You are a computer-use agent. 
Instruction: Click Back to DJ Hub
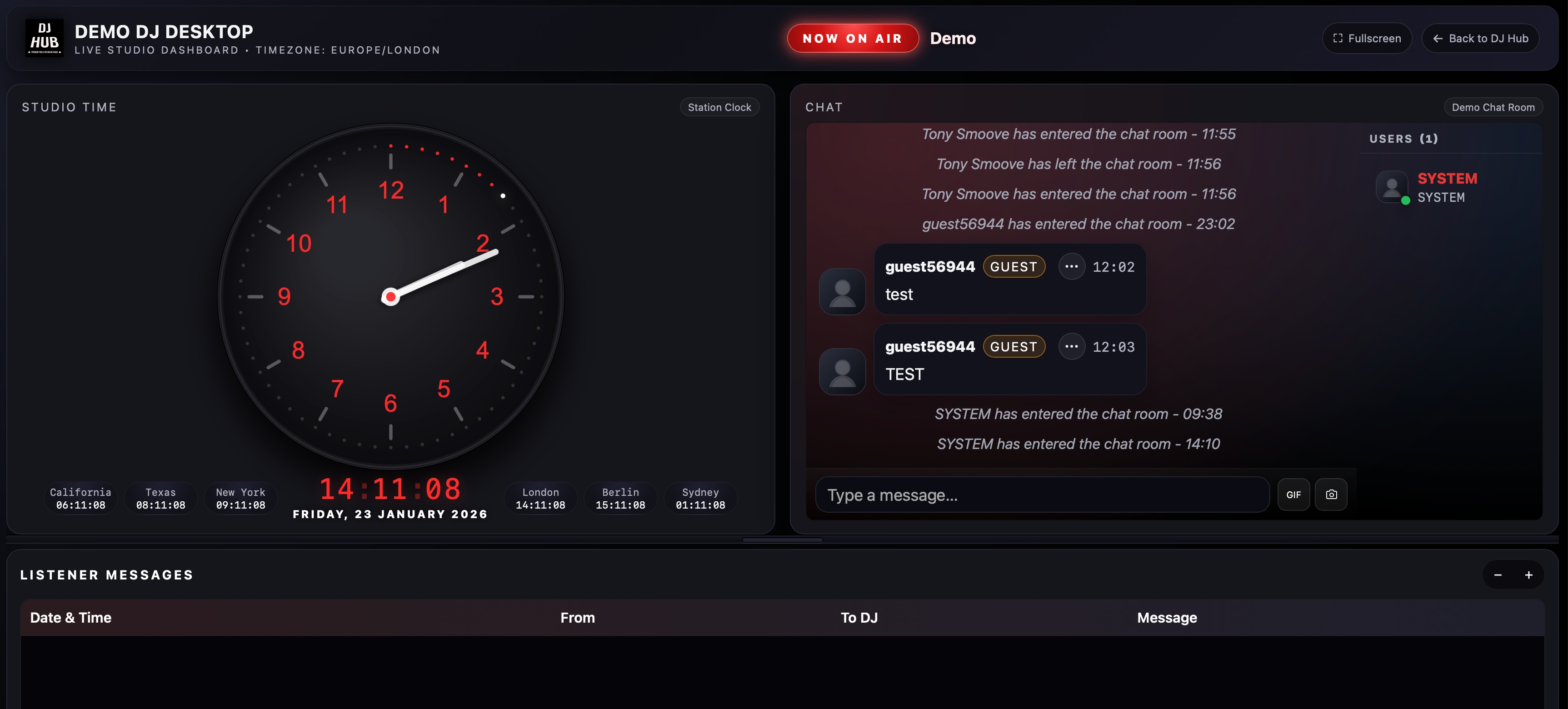point(1480,38)
